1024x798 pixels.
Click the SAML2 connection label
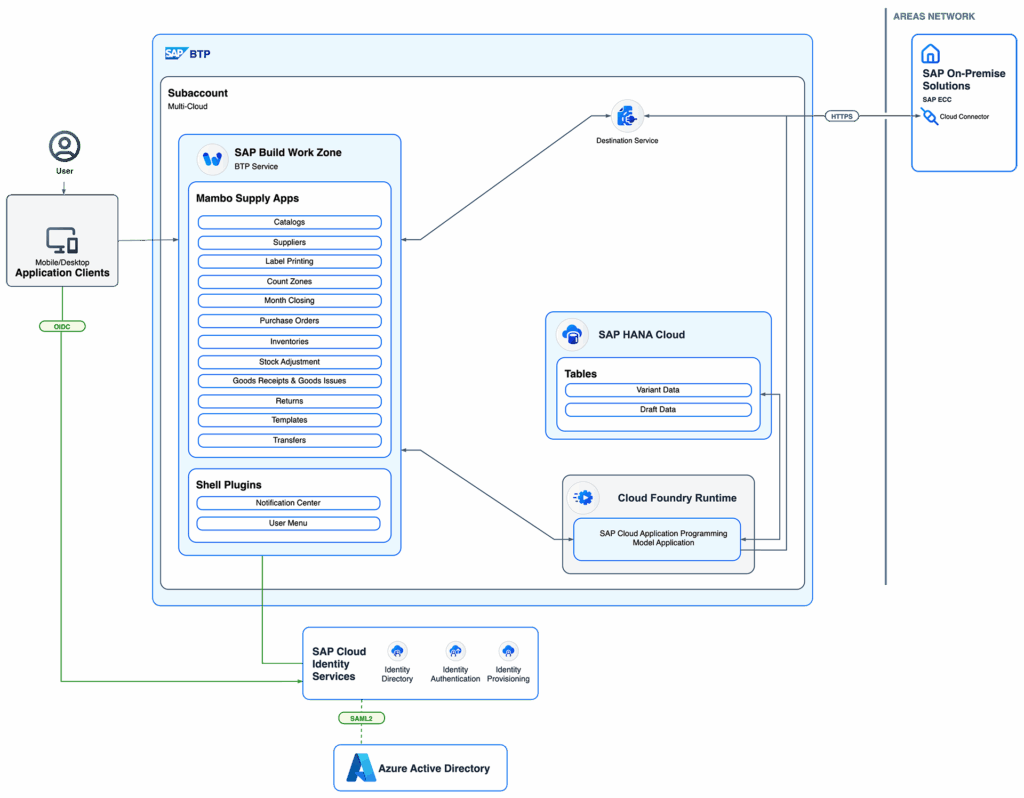click(x=361, y=718)
